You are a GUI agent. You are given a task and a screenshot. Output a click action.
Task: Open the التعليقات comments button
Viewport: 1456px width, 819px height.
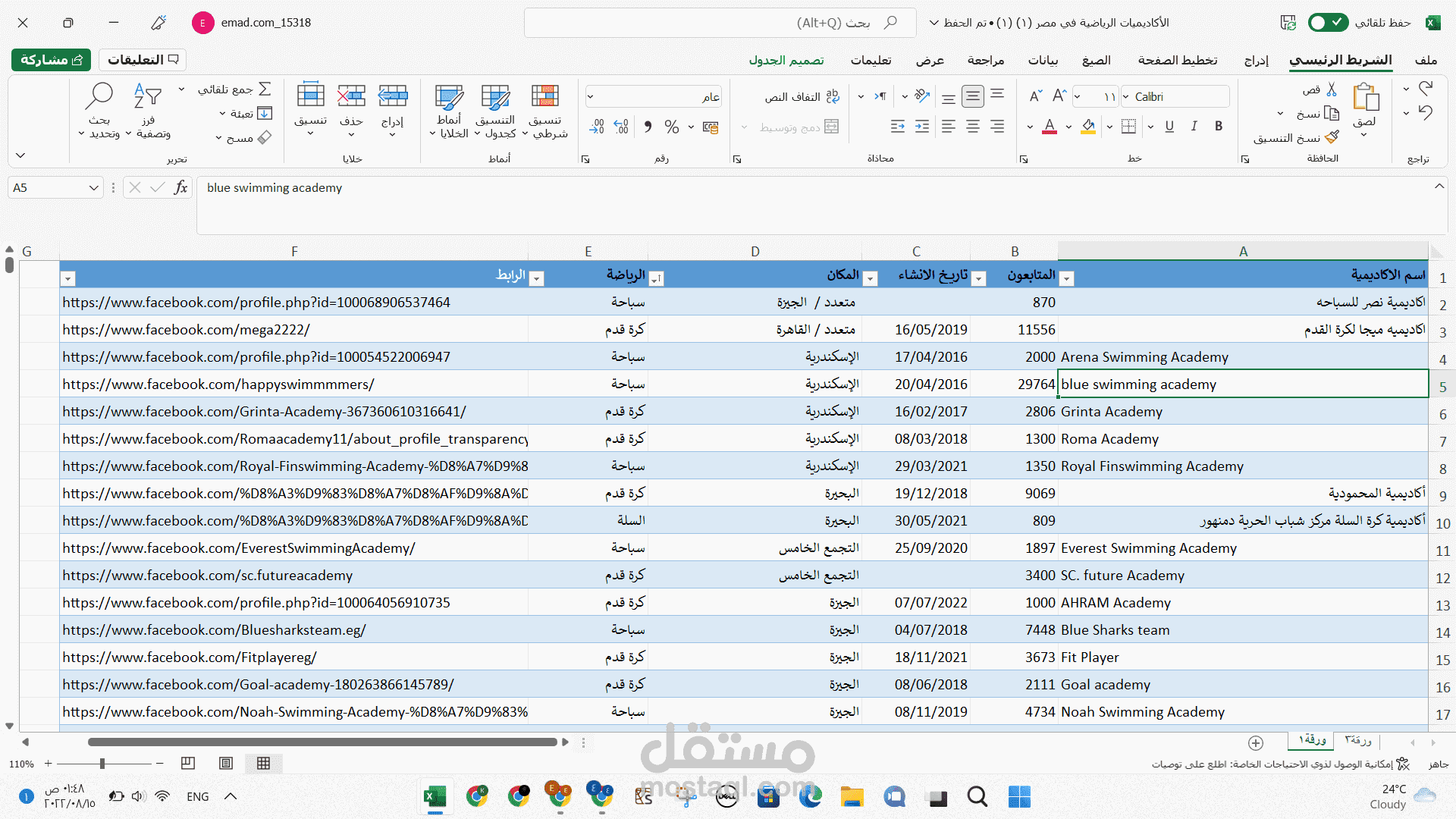click(143, 60)
